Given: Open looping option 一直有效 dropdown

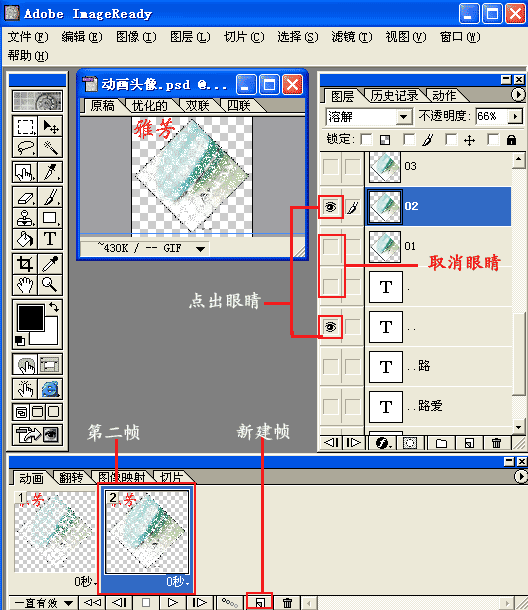Looking at the screenshot, I should [x=43, y=603].
